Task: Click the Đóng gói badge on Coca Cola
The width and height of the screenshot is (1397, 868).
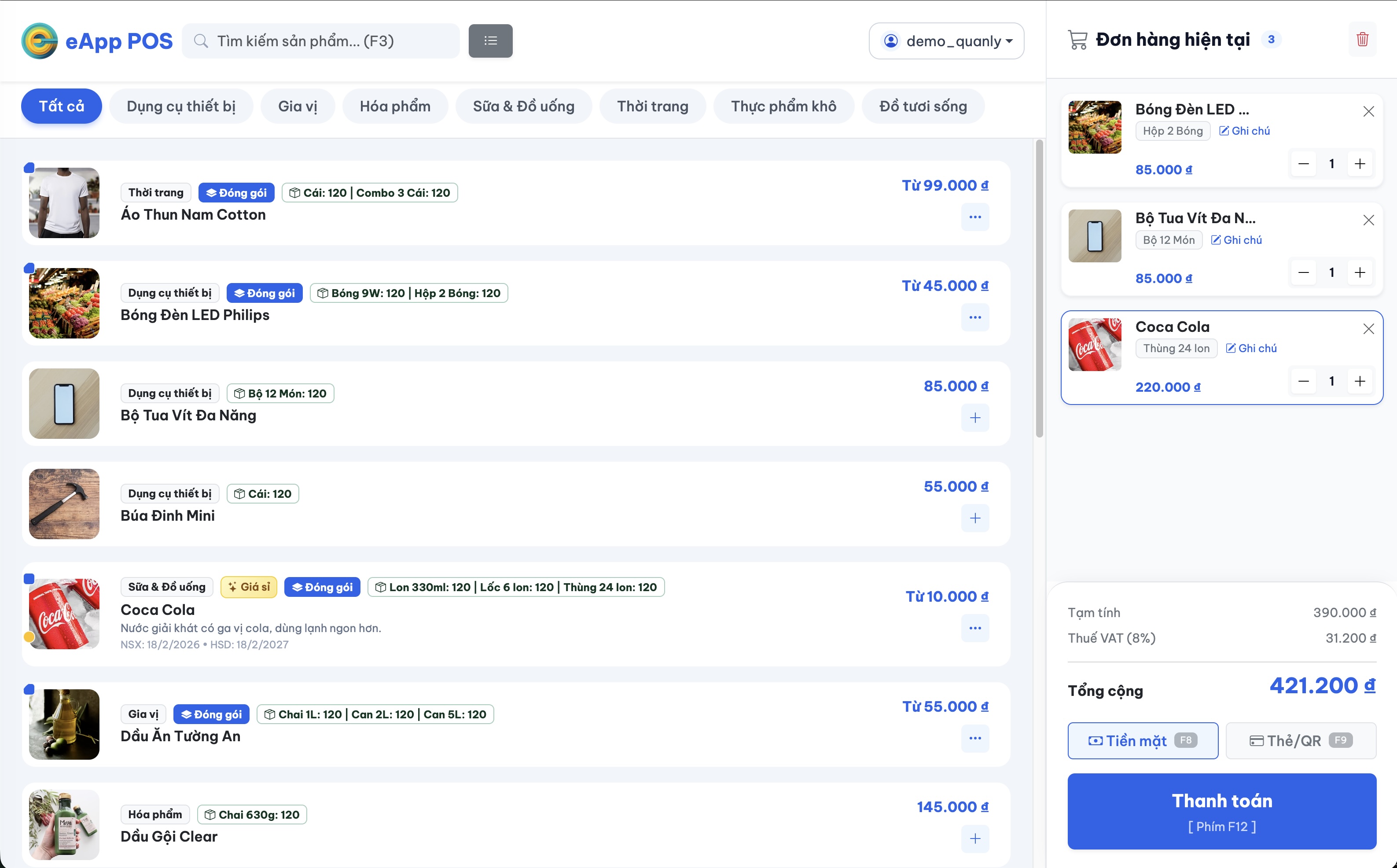Action: point(323,587)
